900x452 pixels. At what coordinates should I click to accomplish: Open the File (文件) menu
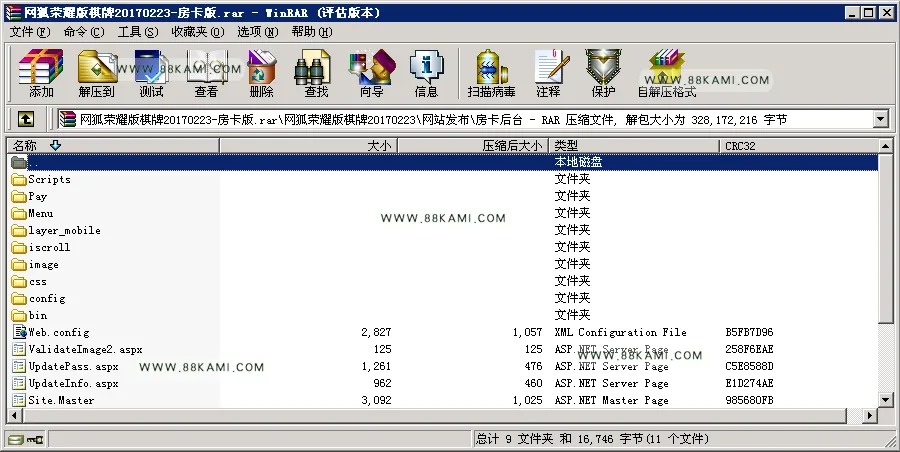pyautogui.click(x=30, y=32)
